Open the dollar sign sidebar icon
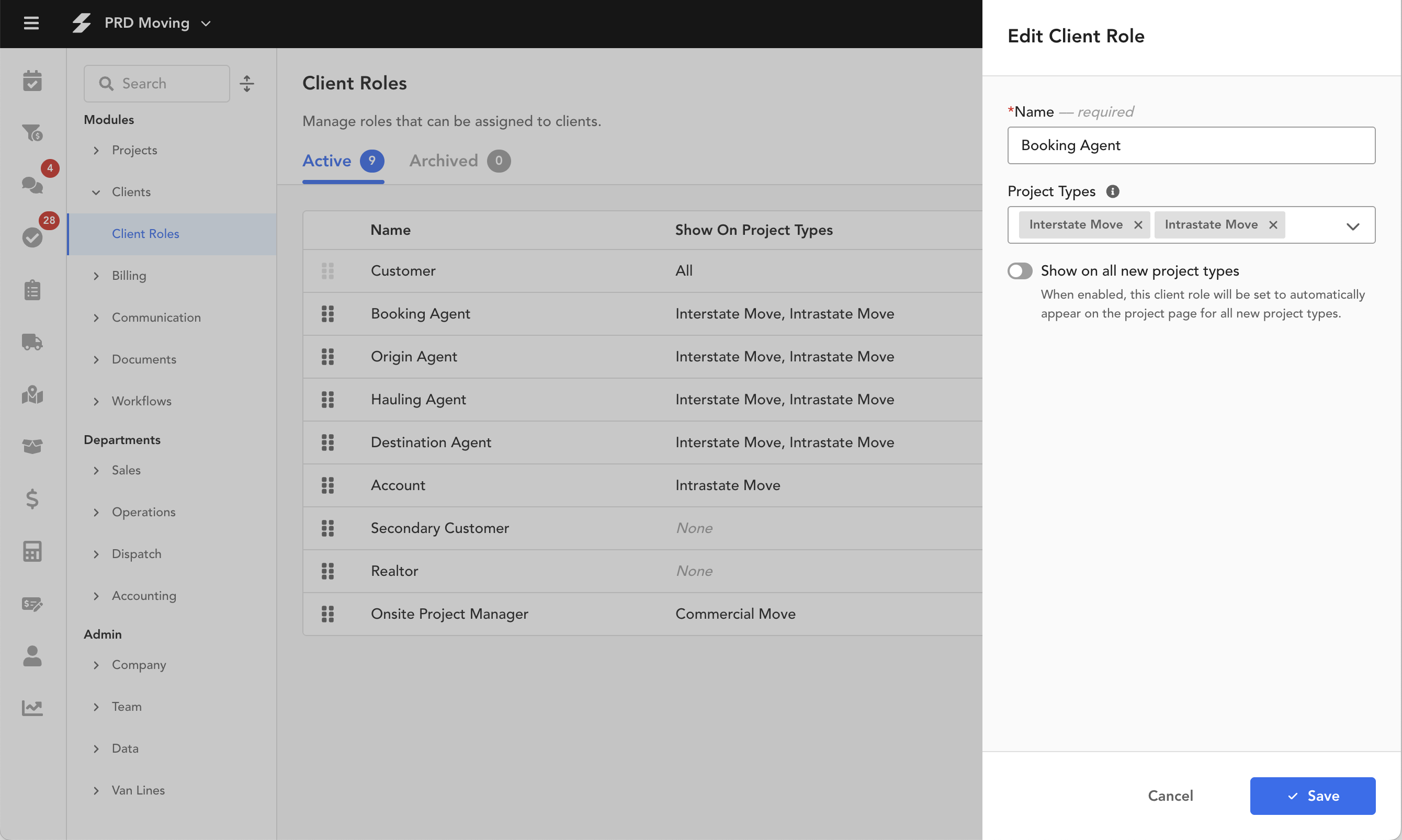This screenshot has width=1402, height=840. pyautogui.click(x=32, y=498)
